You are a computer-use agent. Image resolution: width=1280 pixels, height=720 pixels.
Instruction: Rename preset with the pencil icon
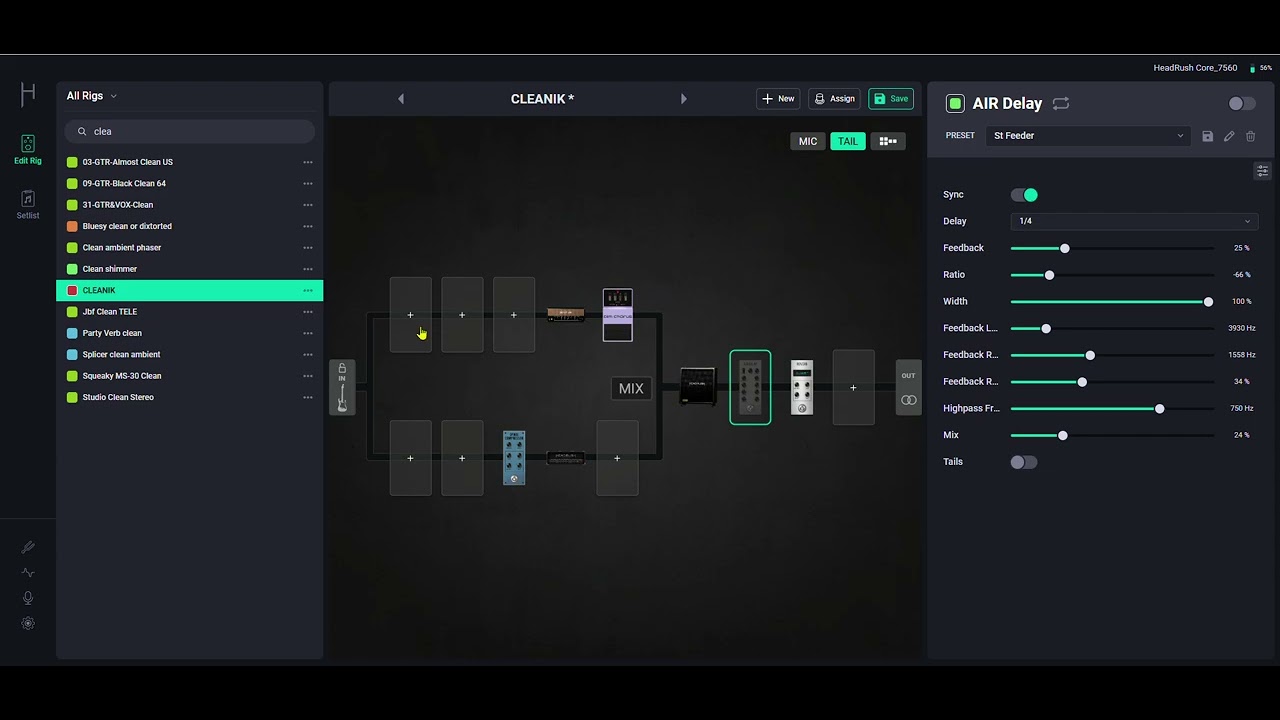(x=1229, y=136)
